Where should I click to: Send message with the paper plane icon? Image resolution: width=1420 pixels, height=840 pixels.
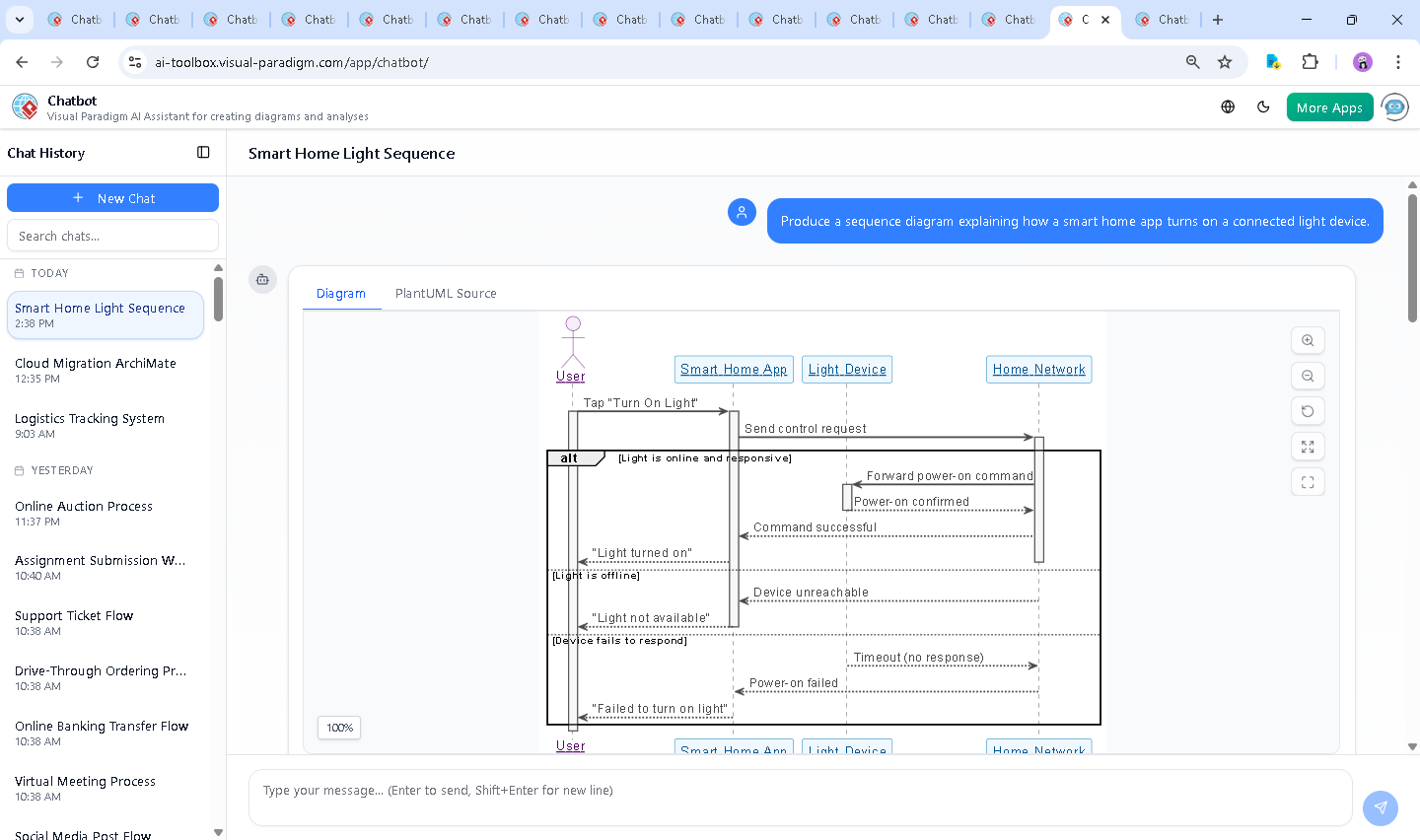pos(1380,807)
